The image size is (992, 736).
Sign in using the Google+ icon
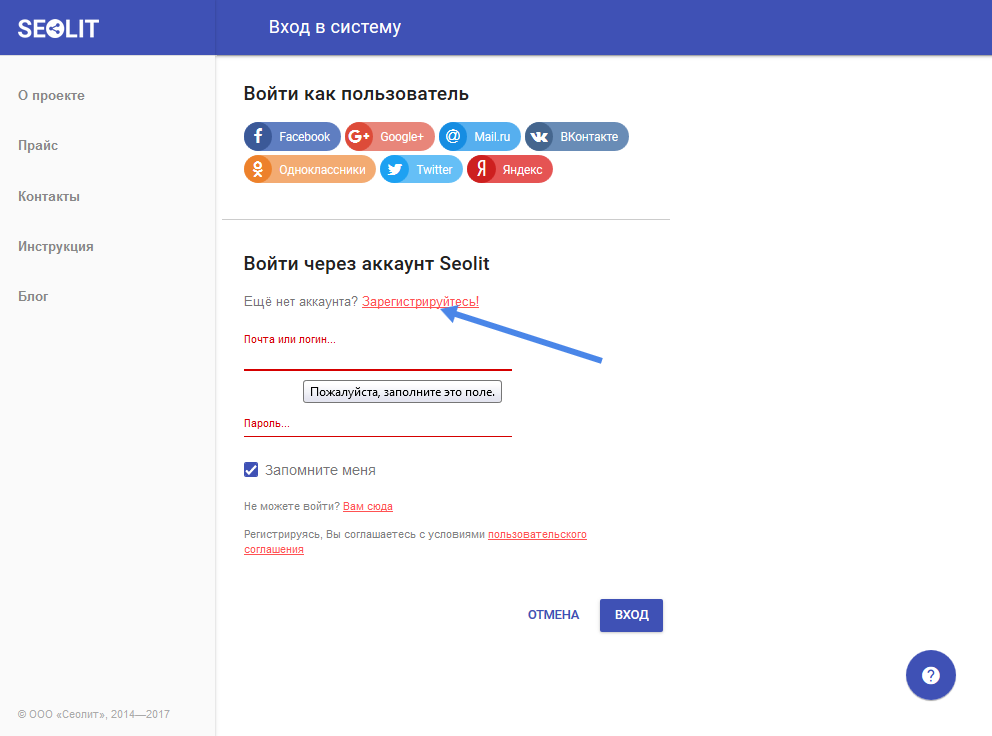pyautogui.click(x=360, y=137)
